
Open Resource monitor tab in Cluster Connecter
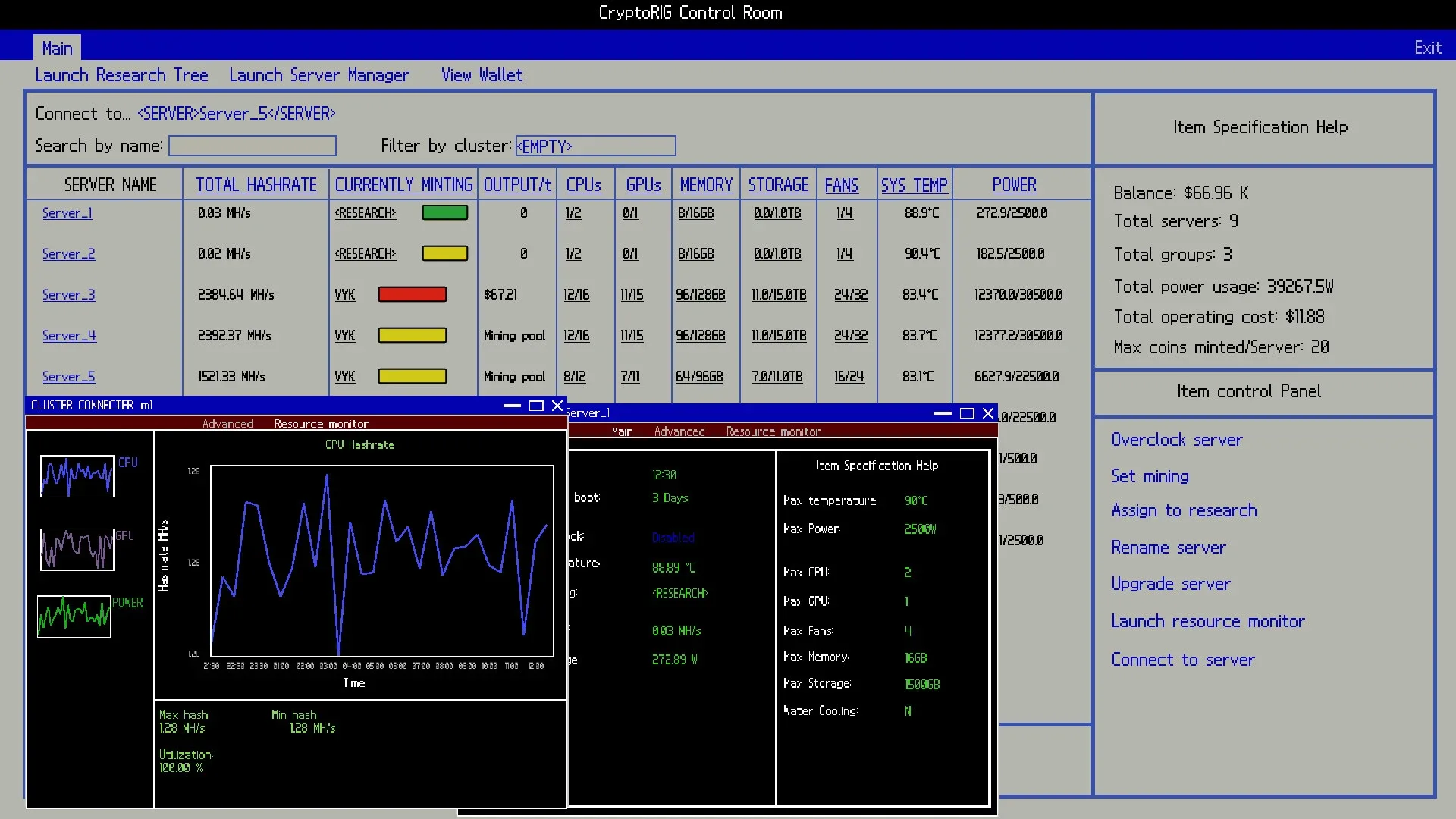tap(321, 424)
